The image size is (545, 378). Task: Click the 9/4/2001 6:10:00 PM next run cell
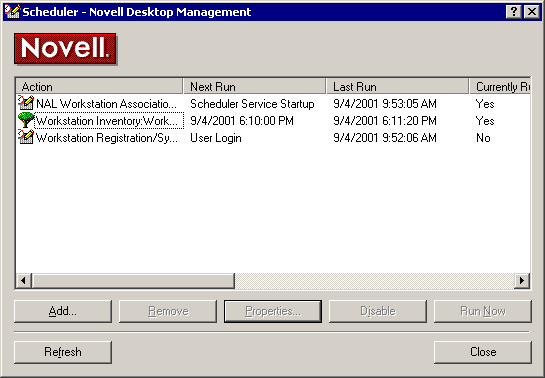point(242,121)
